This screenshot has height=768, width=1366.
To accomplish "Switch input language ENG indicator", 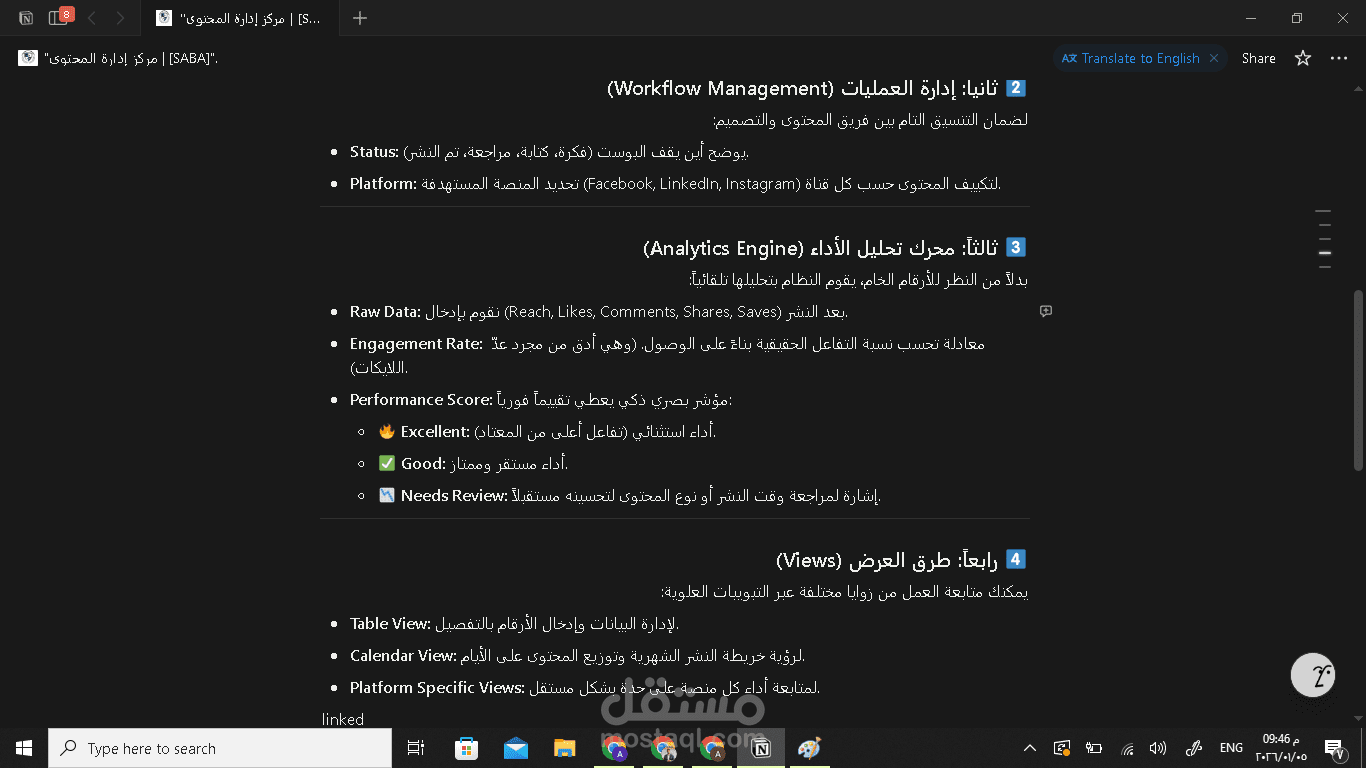I will (1231, 748).
